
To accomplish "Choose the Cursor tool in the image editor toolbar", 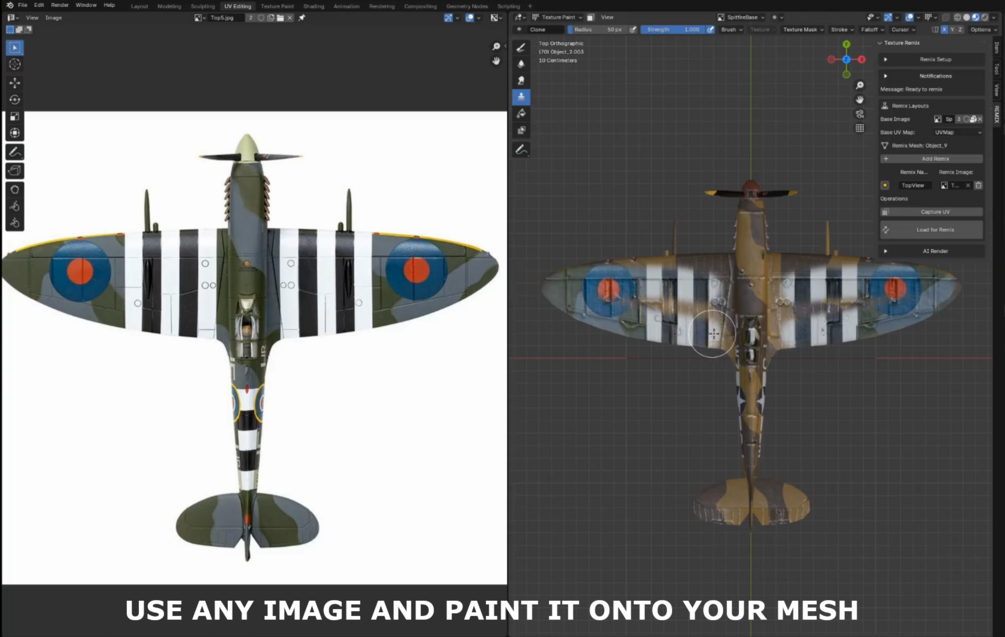I will click(15, 64).
